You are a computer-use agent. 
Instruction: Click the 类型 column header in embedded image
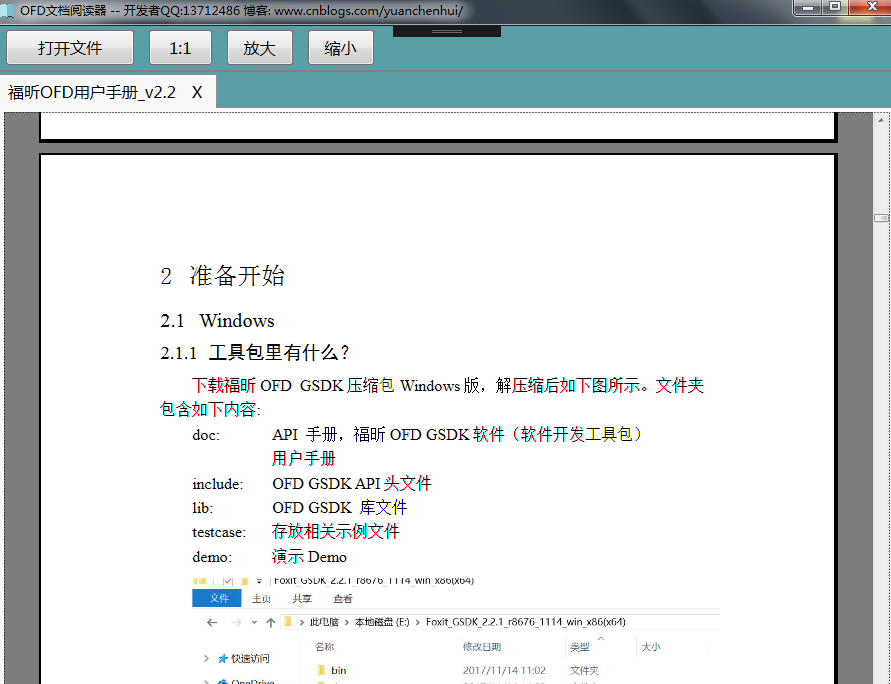[x=580, y=647]
